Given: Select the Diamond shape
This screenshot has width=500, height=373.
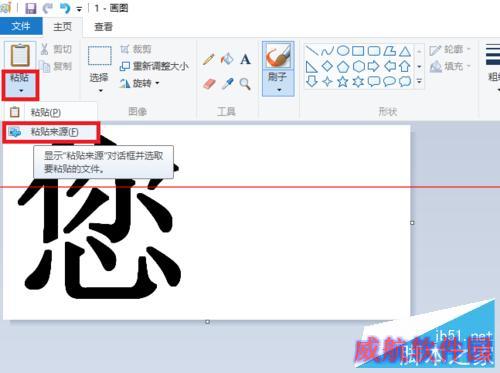Looking at the screenshot, I should pyautogui.click(x=327, y=66).
